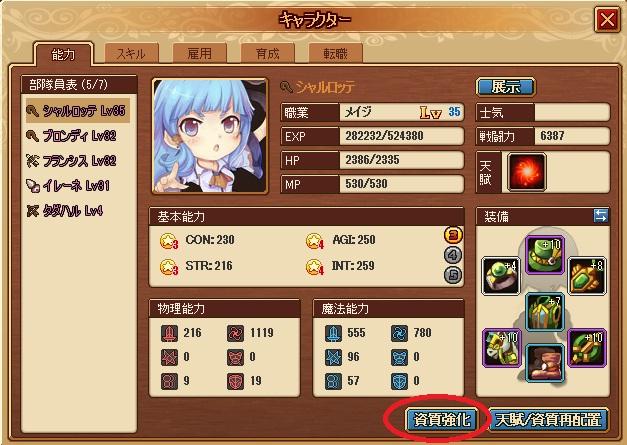Click the red swirl talent icon
Image resolution: width=627 pixels, height=445 pixels.
click(526, 172)
